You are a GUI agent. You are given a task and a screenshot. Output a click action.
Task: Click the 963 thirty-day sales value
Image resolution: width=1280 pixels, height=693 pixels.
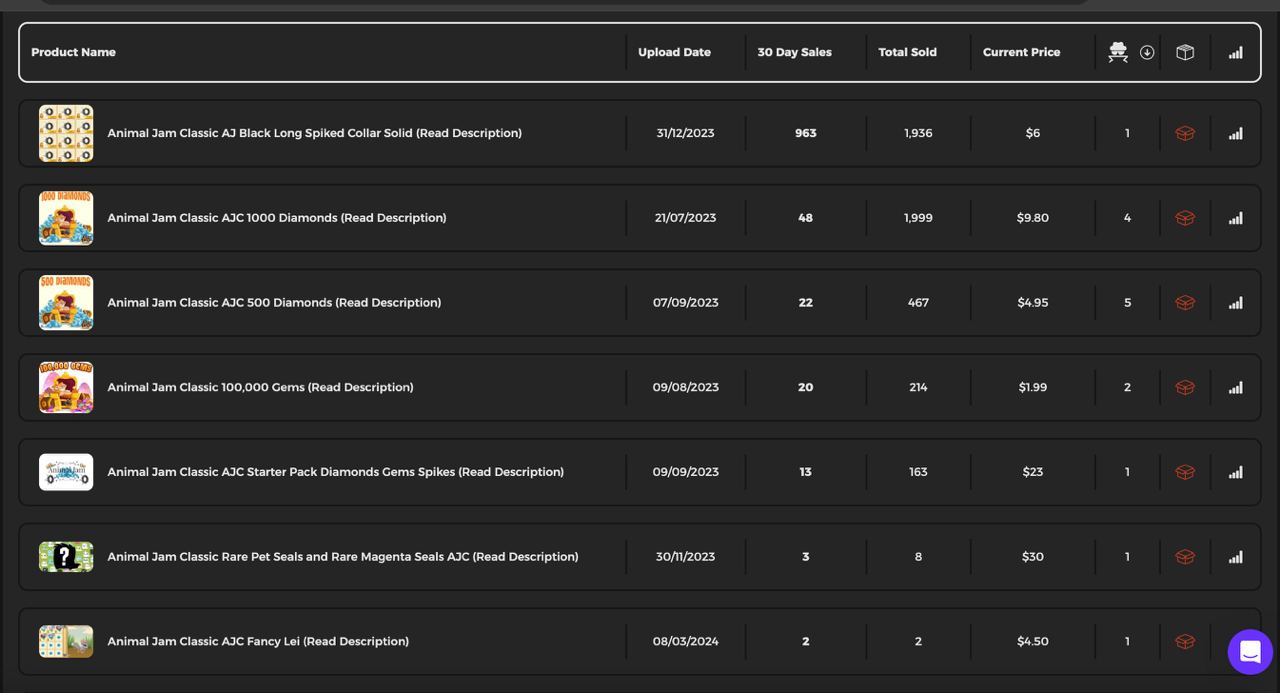[806, 133]
